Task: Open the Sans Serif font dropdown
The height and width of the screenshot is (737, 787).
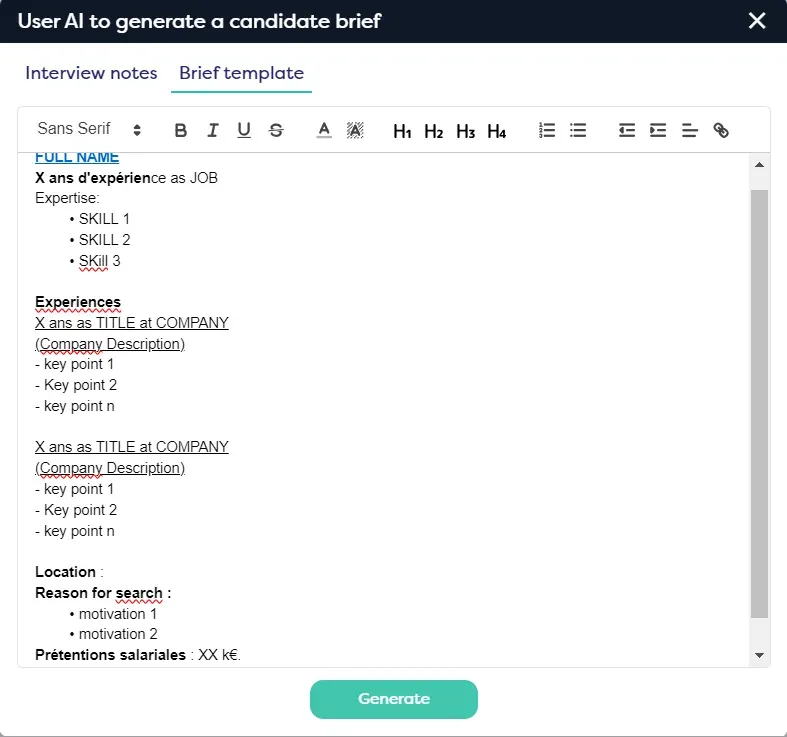Action: click(x=89, y=129)
